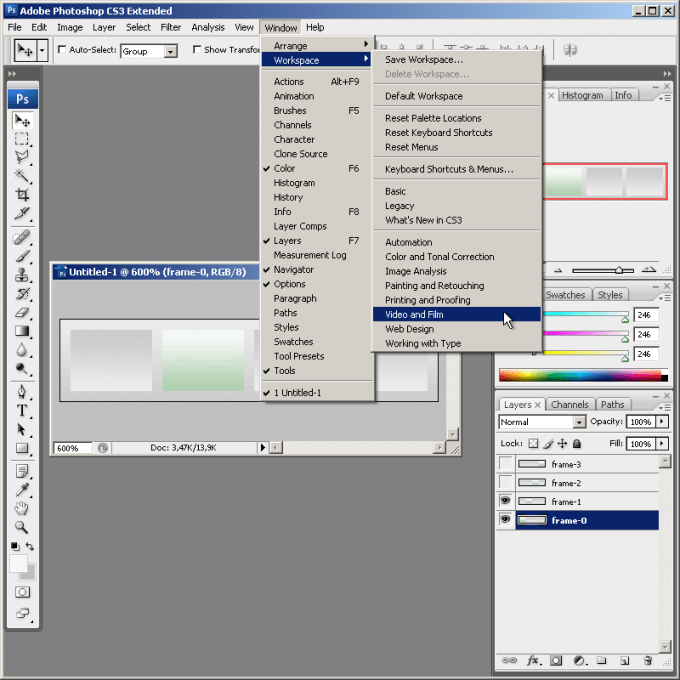
Task: Click the Change Screen Mode icon
Action: point(22,613)
